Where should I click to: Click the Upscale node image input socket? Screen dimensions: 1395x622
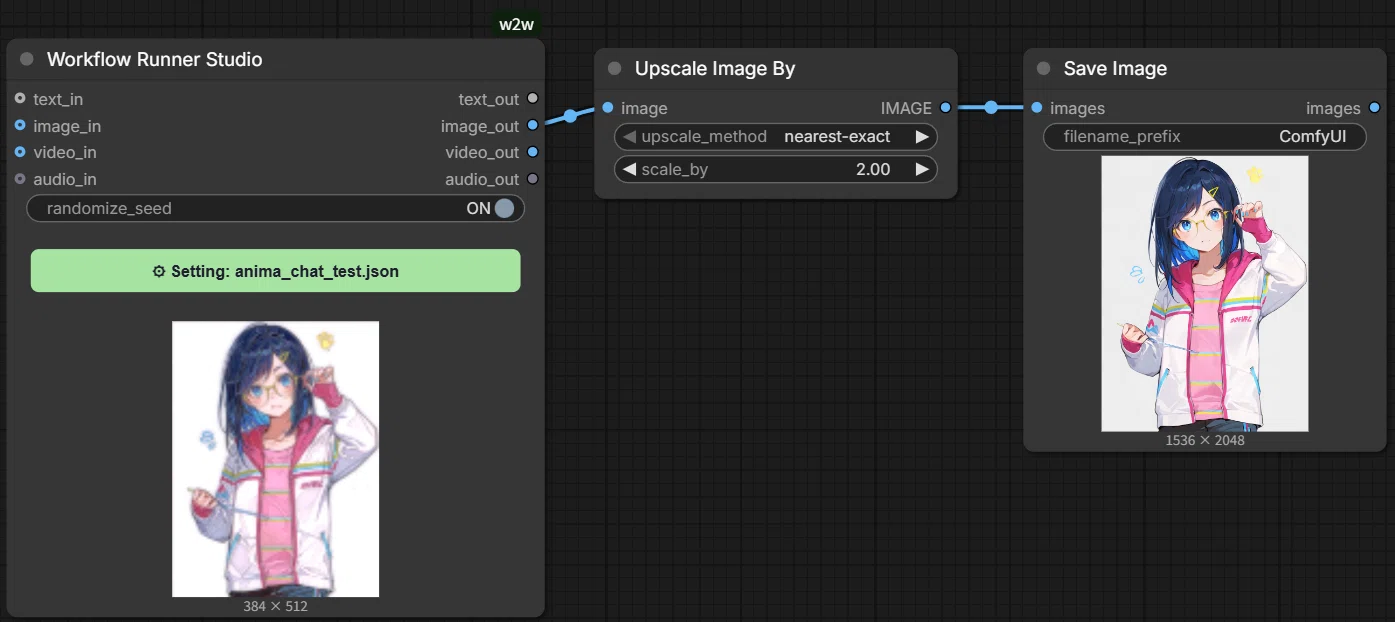608,107
